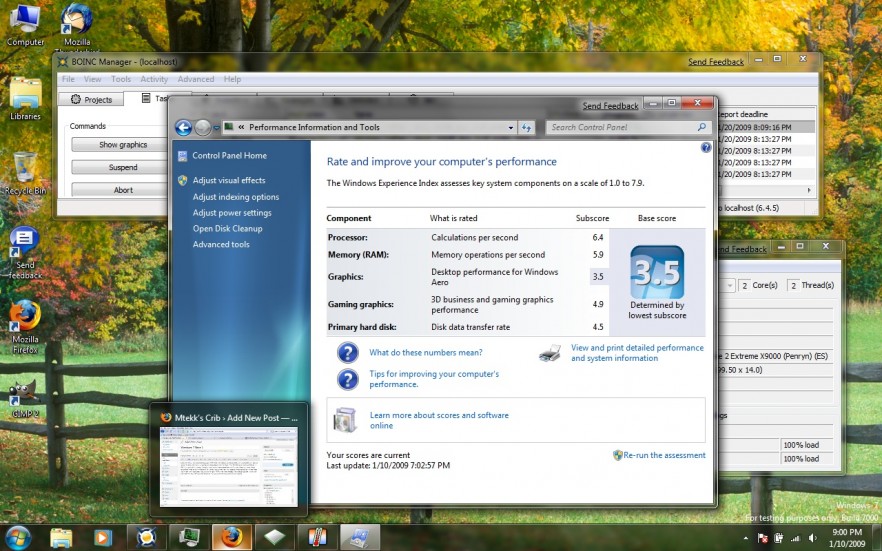
Task: Click the power plug tray icon
Action: (779, 538)
